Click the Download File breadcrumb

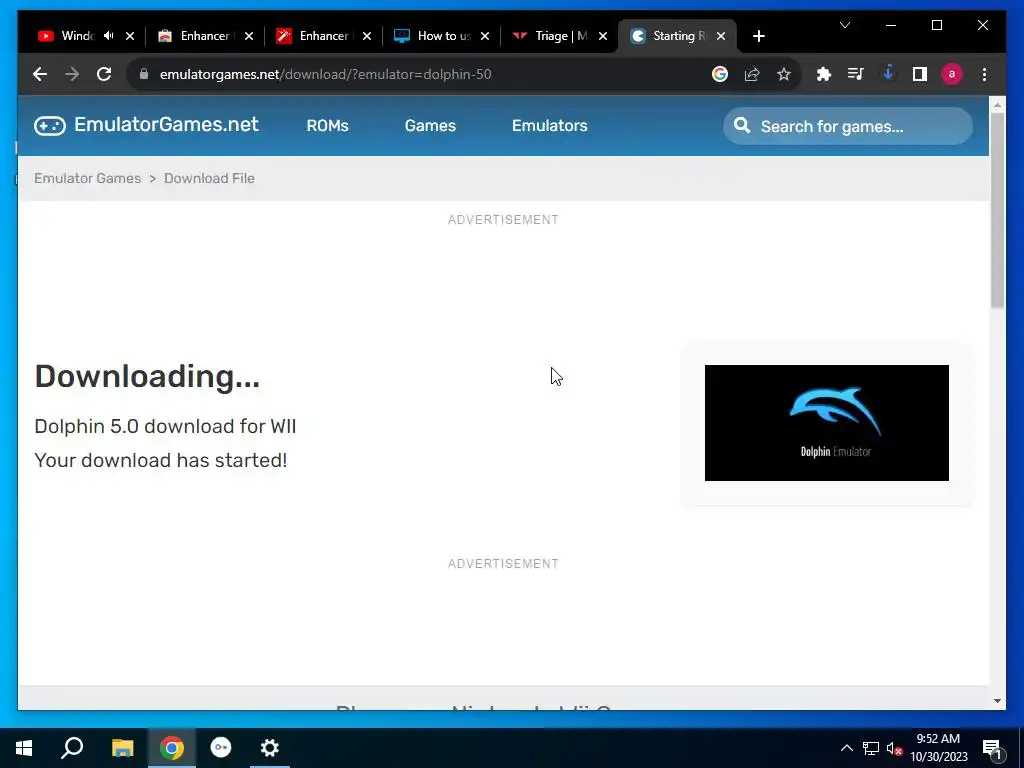pos(209,178)
